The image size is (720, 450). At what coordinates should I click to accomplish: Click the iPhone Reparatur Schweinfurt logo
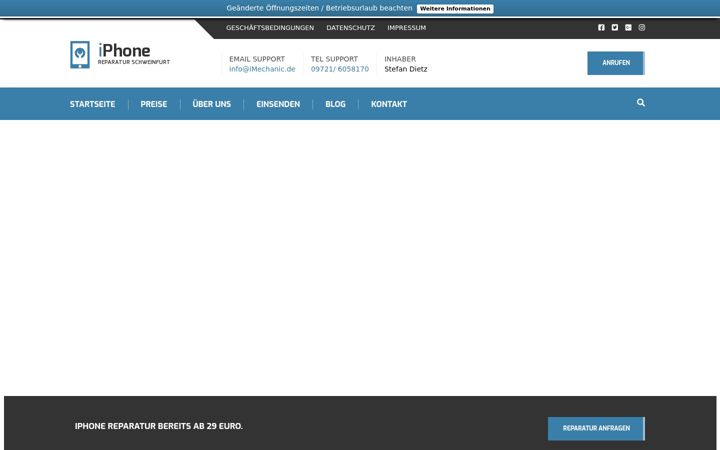120,55
